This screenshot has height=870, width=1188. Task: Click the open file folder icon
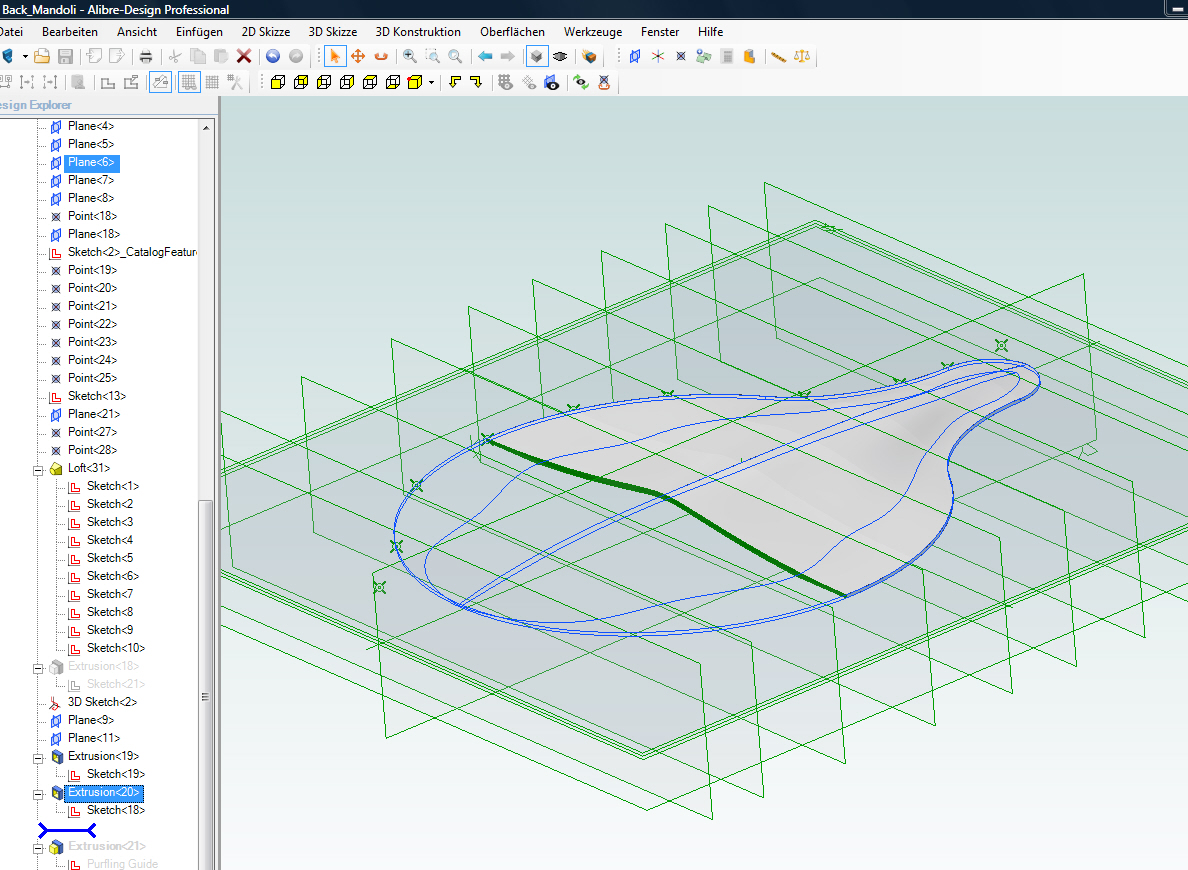pyautogui.click(x=42, y=56)
